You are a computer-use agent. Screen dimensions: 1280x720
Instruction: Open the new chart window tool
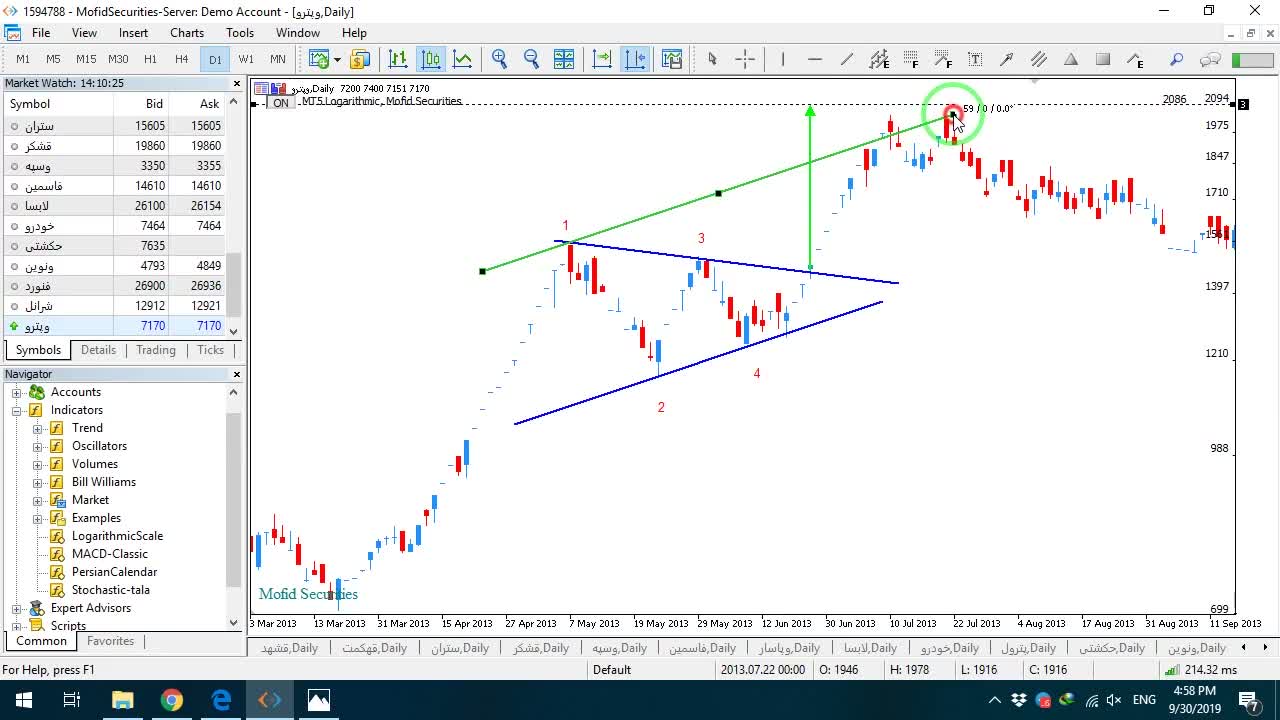[x=319, y=59]
